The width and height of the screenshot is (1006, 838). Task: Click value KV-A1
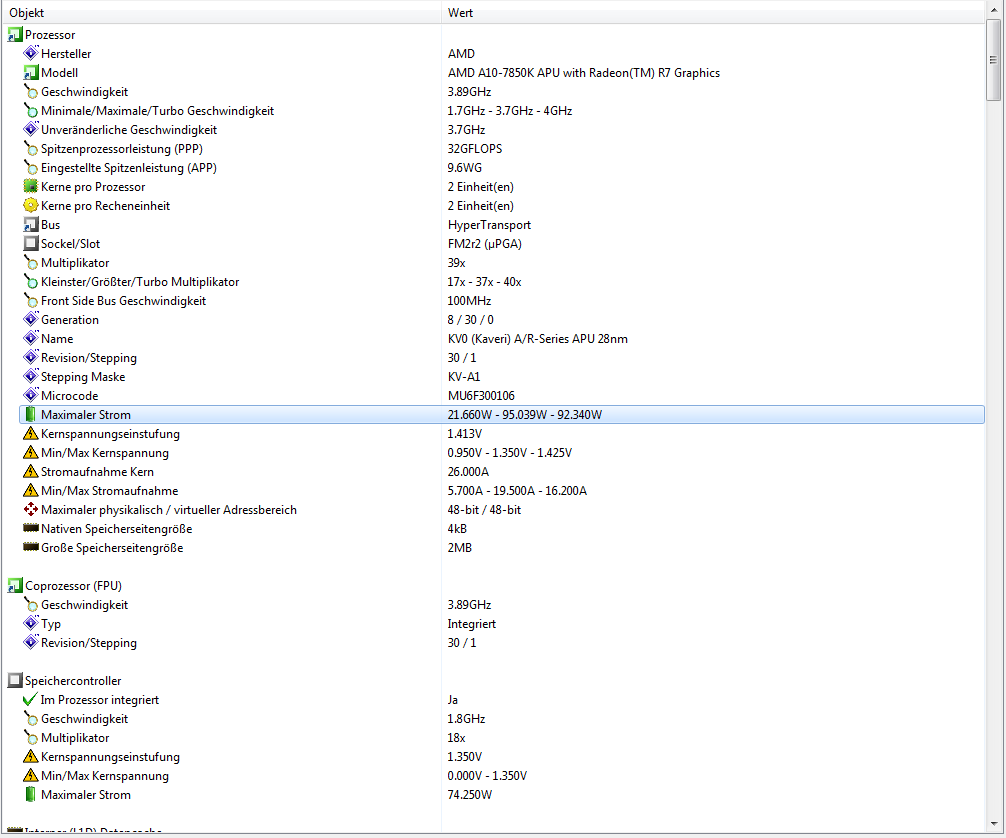[x=464, y=377]
